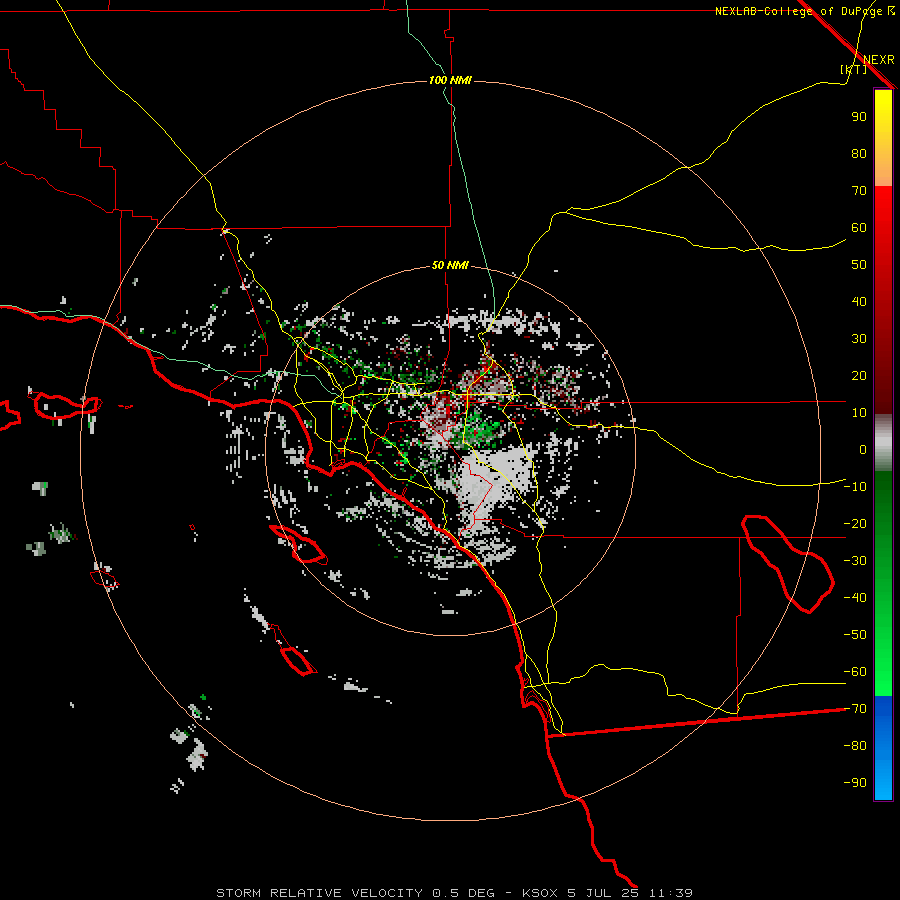
Task: Click the positive 70 scale value
Action: click(859, 191)
